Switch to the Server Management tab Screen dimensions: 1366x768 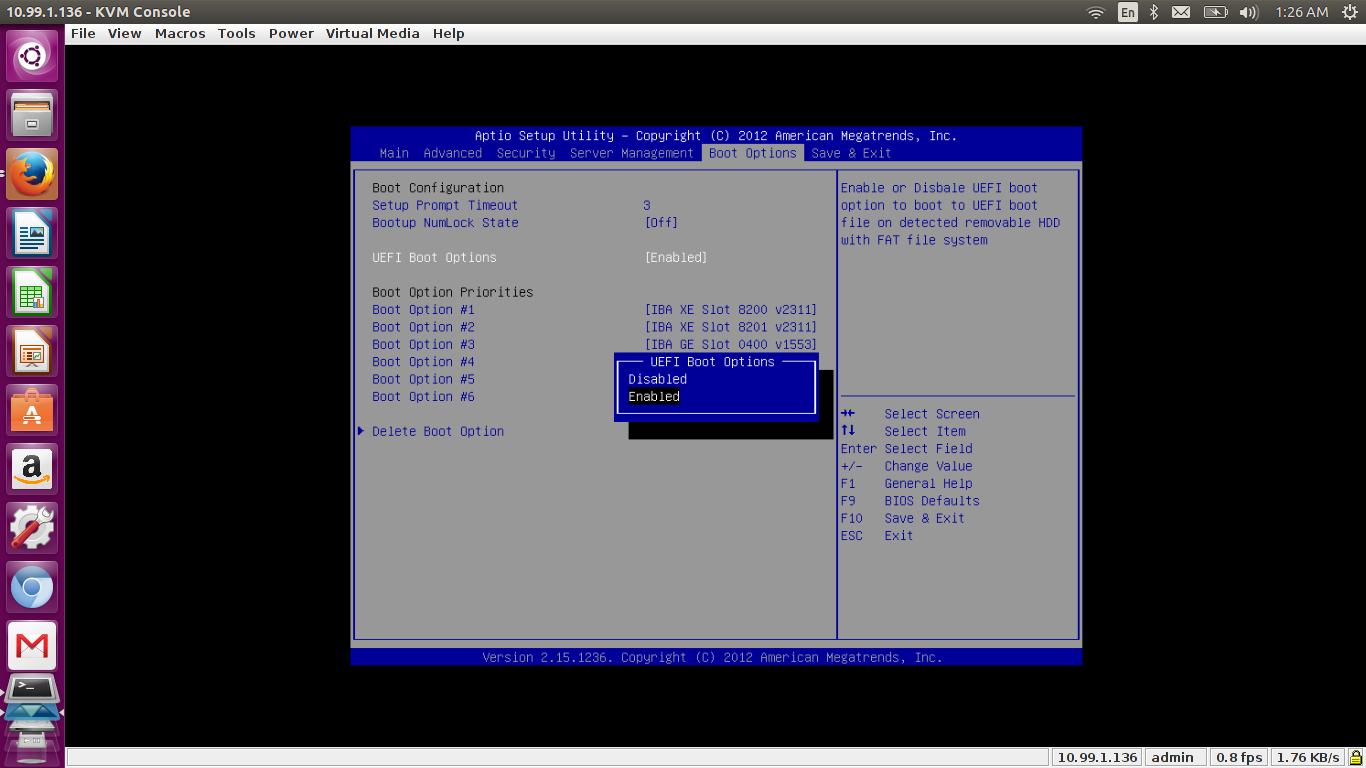point(632,153)
